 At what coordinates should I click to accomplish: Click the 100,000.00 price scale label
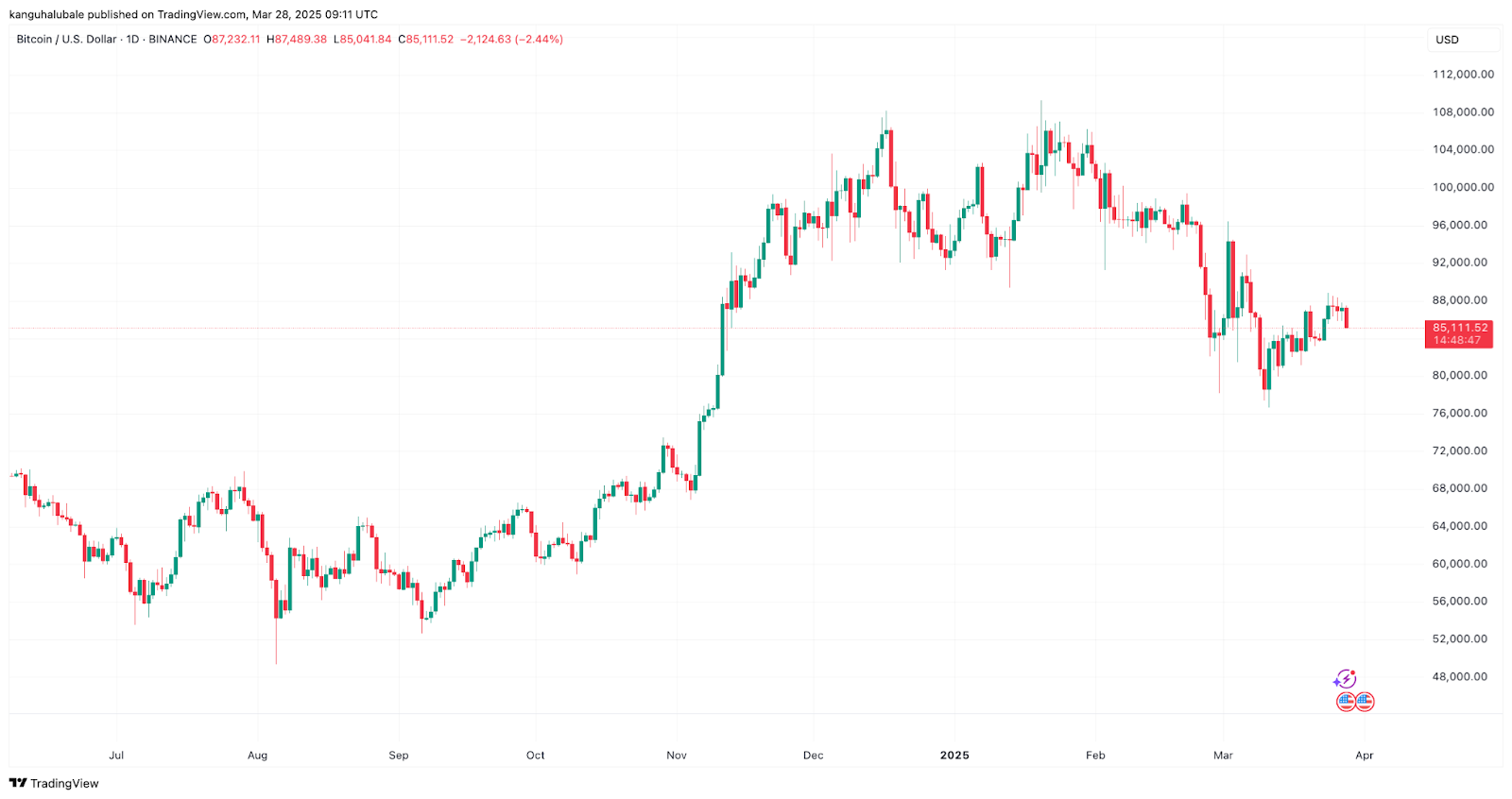tap(1463, 188)
